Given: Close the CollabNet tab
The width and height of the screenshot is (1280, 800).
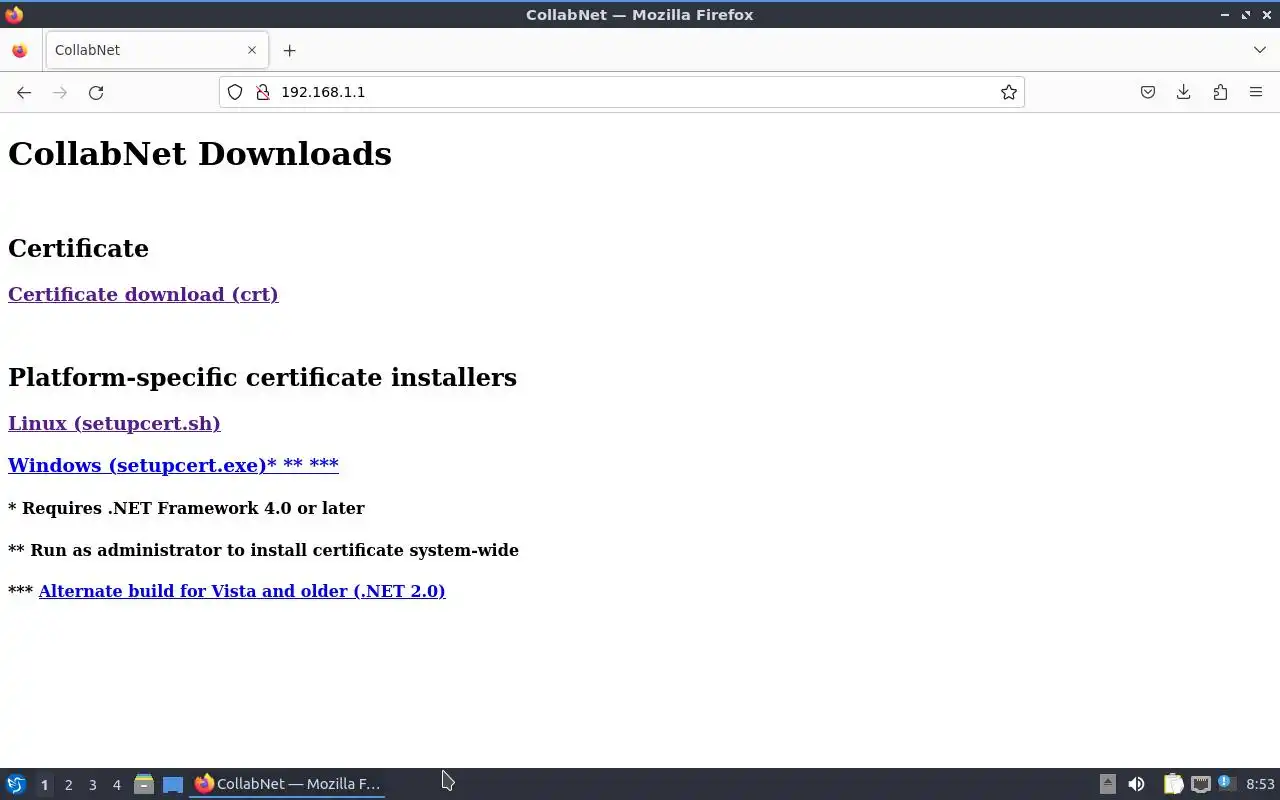Looking at the screenshot, I should tap(252, 50).
